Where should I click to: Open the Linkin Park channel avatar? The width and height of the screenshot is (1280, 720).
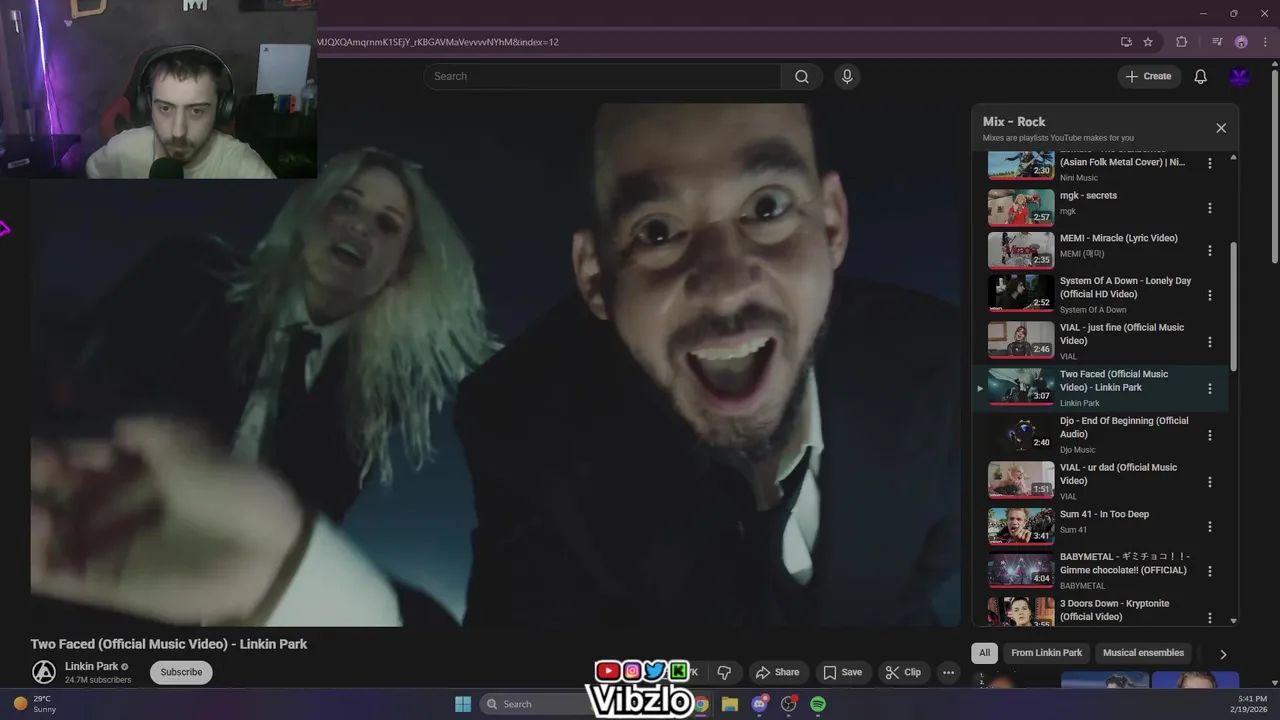pos(43,672)
